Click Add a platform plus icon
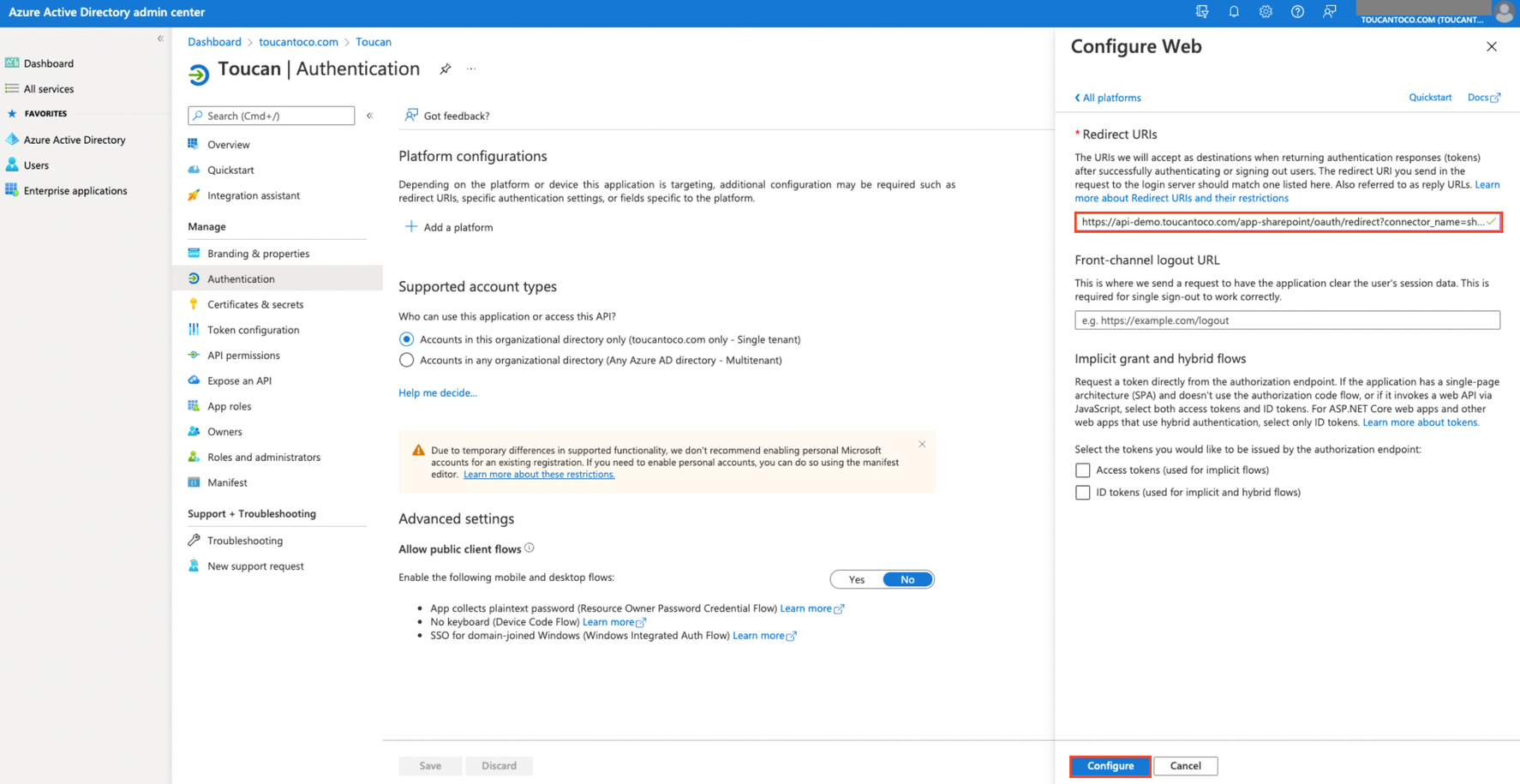The height and width of the screenshot is (784, 1520). (410, 226)
